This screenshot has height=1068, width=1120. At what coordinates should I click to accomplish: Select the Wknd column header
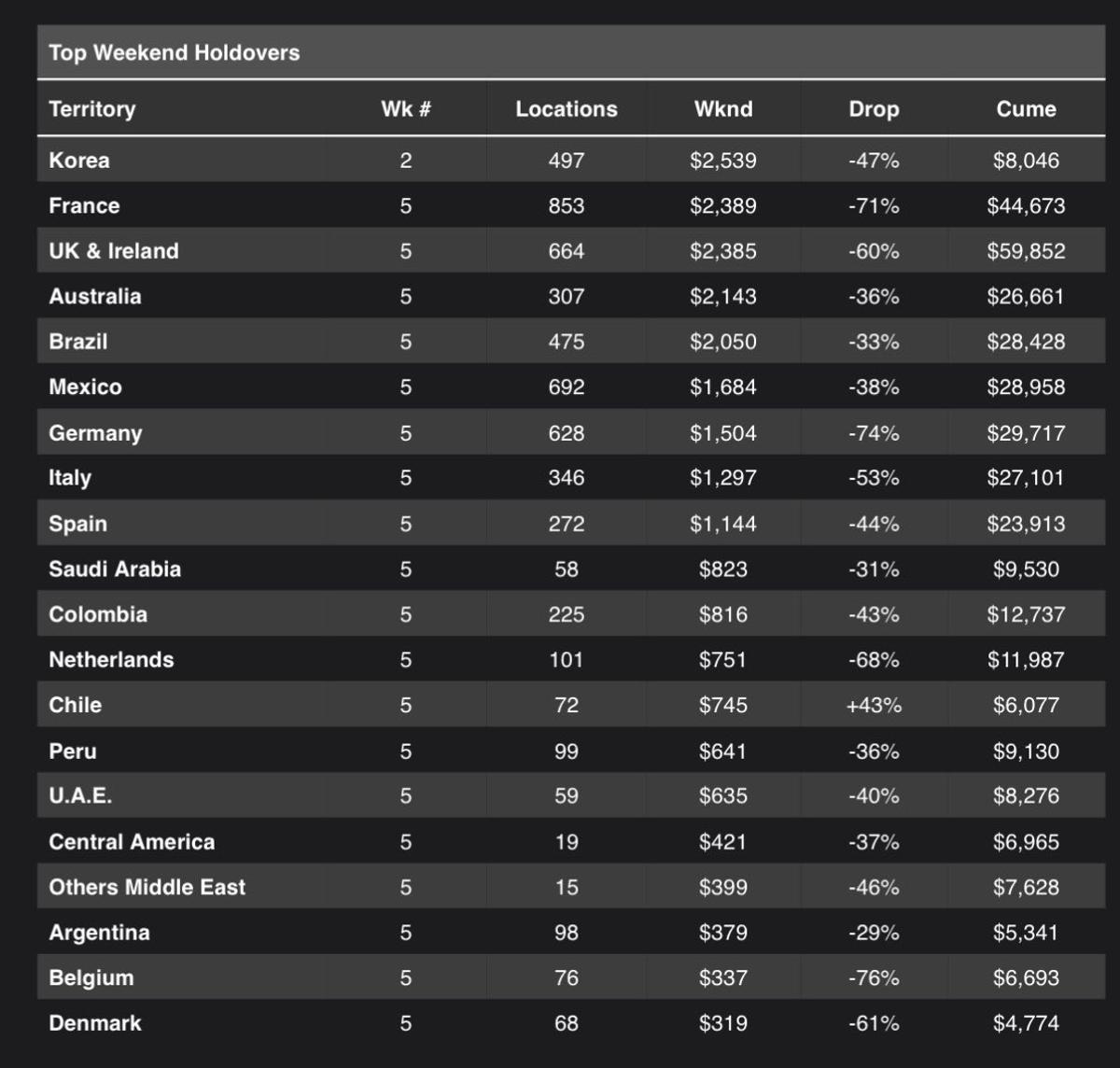click(x=723, y=109)
